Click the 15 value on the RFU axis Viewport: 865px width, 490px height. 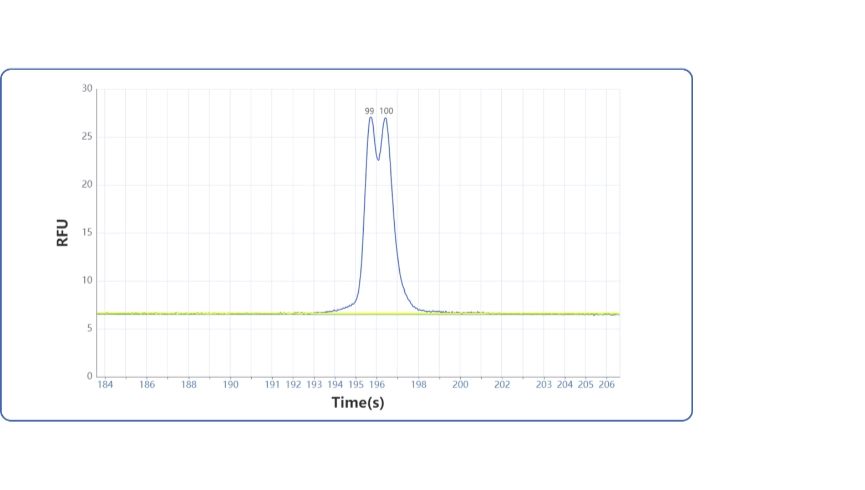[x=87, y=233]
